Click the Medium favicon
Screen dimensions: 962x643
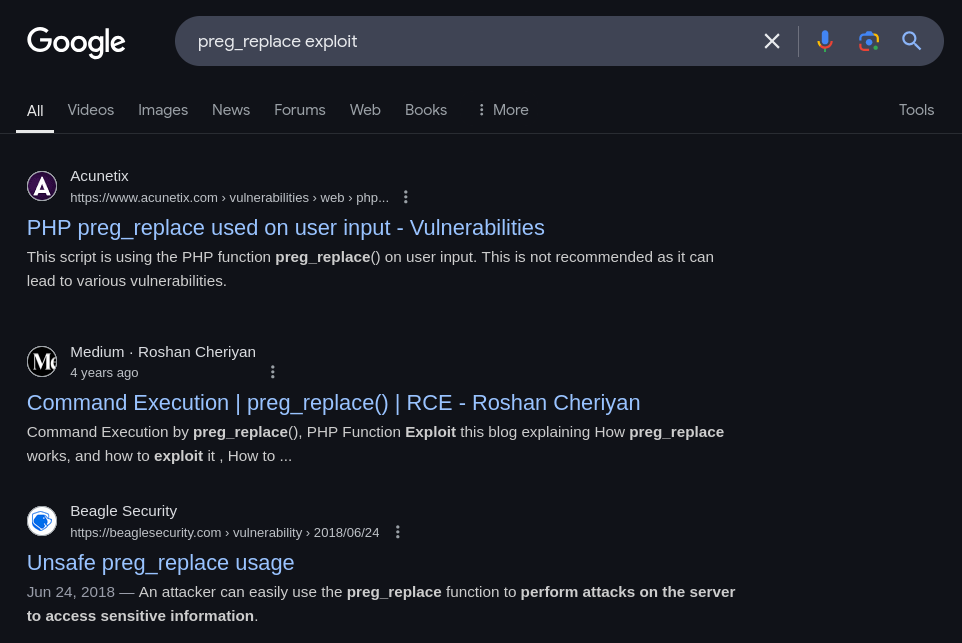point(42,361)
